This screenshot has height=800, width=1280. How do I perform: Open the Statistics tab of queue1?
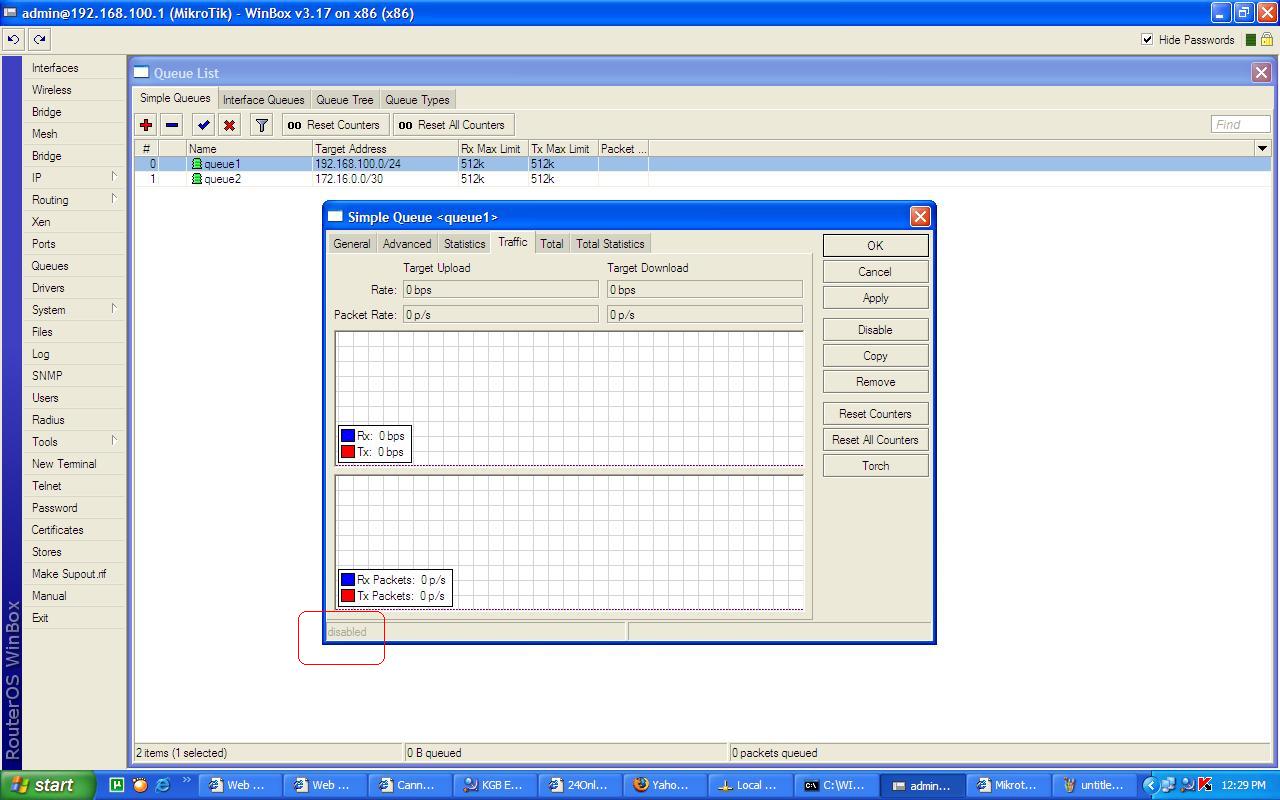pyautogui.click(x=464, y=244)
